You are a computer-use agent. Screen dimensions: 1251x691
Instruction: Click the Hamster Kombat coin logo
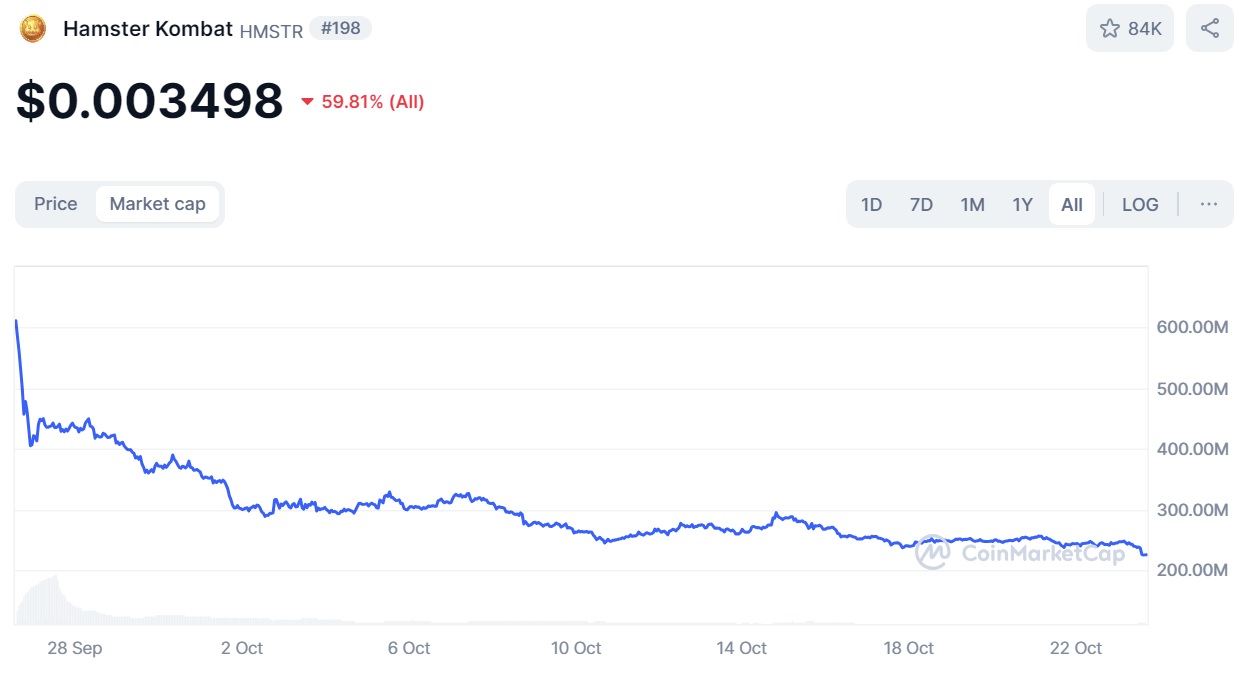pos(33,29)
